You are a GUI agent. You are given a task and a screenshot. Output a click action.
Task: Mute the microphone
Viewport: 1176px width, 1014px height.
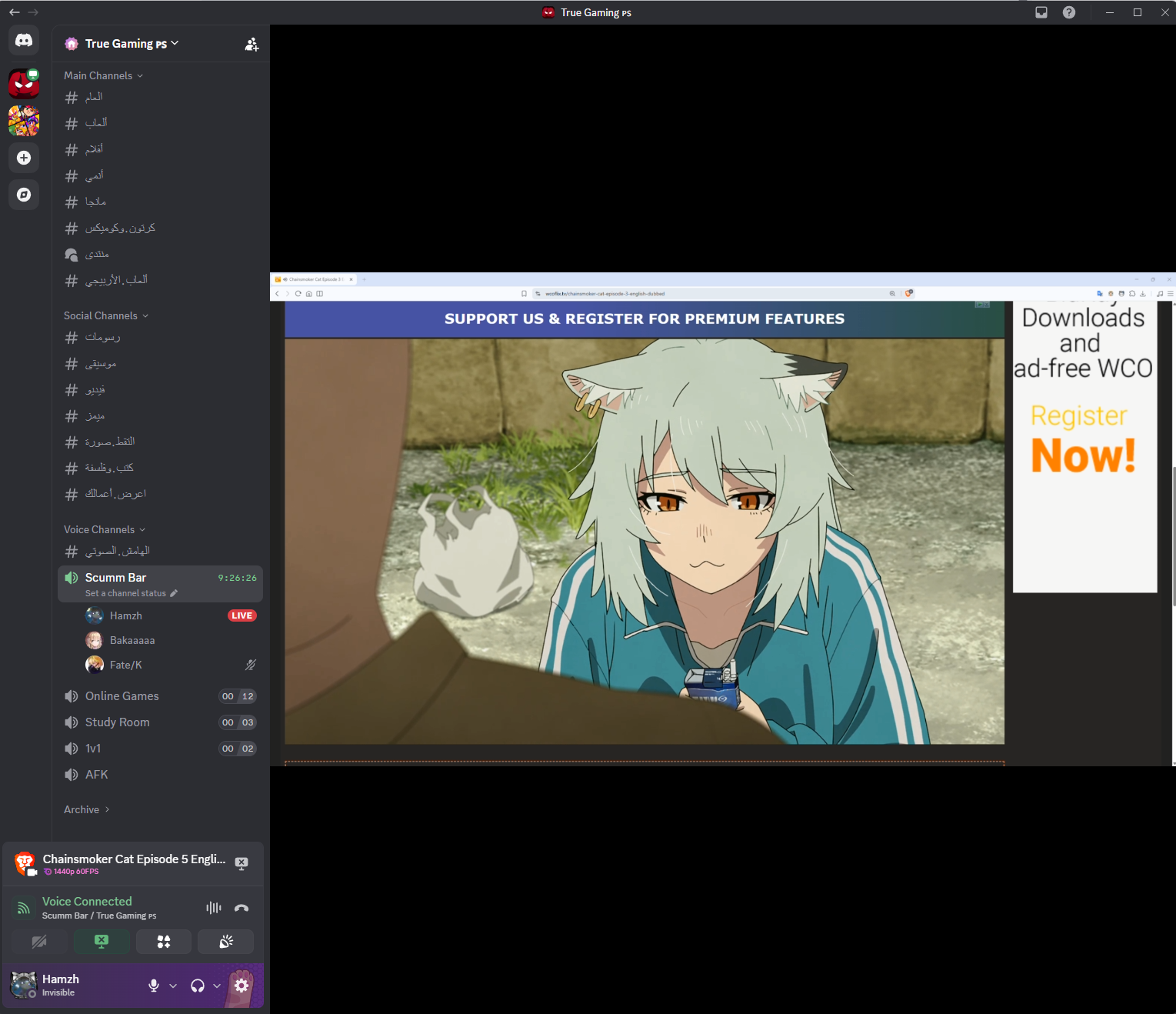154,986
